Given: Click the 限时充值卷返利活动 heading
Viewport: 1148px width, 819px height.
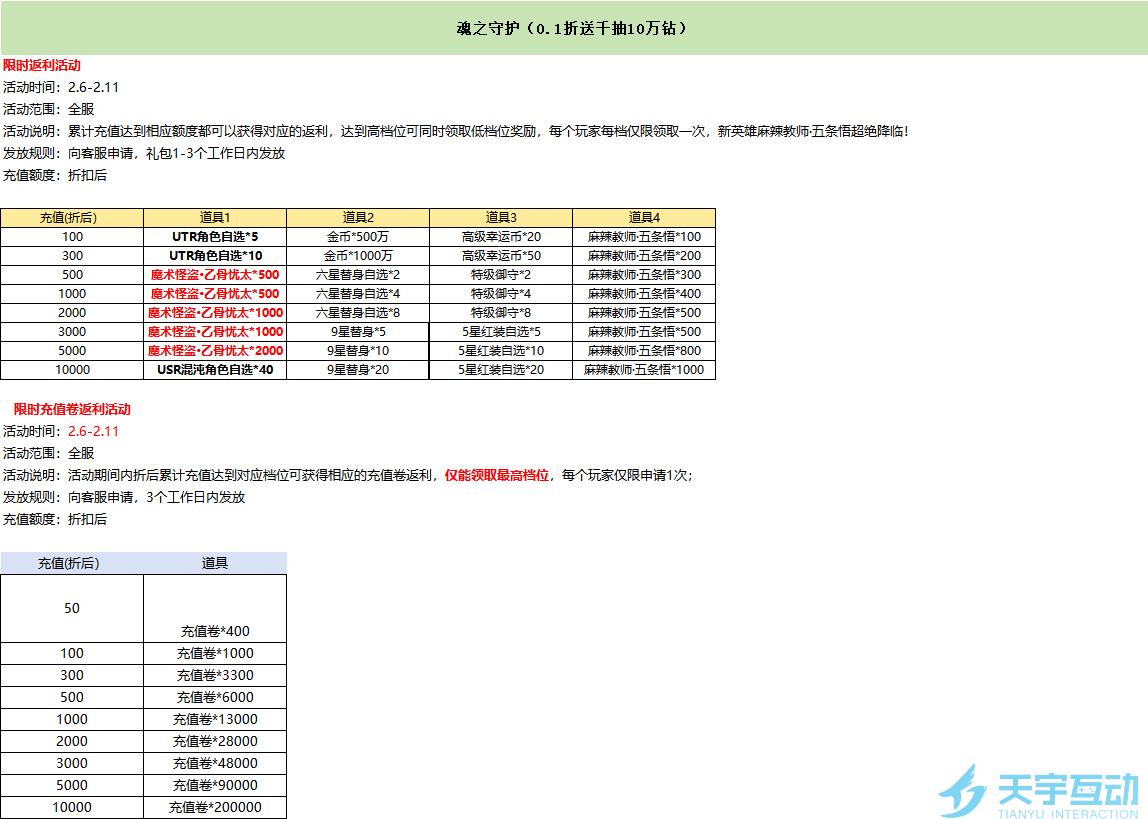Looking at the screenshot, I should (72, 409).
